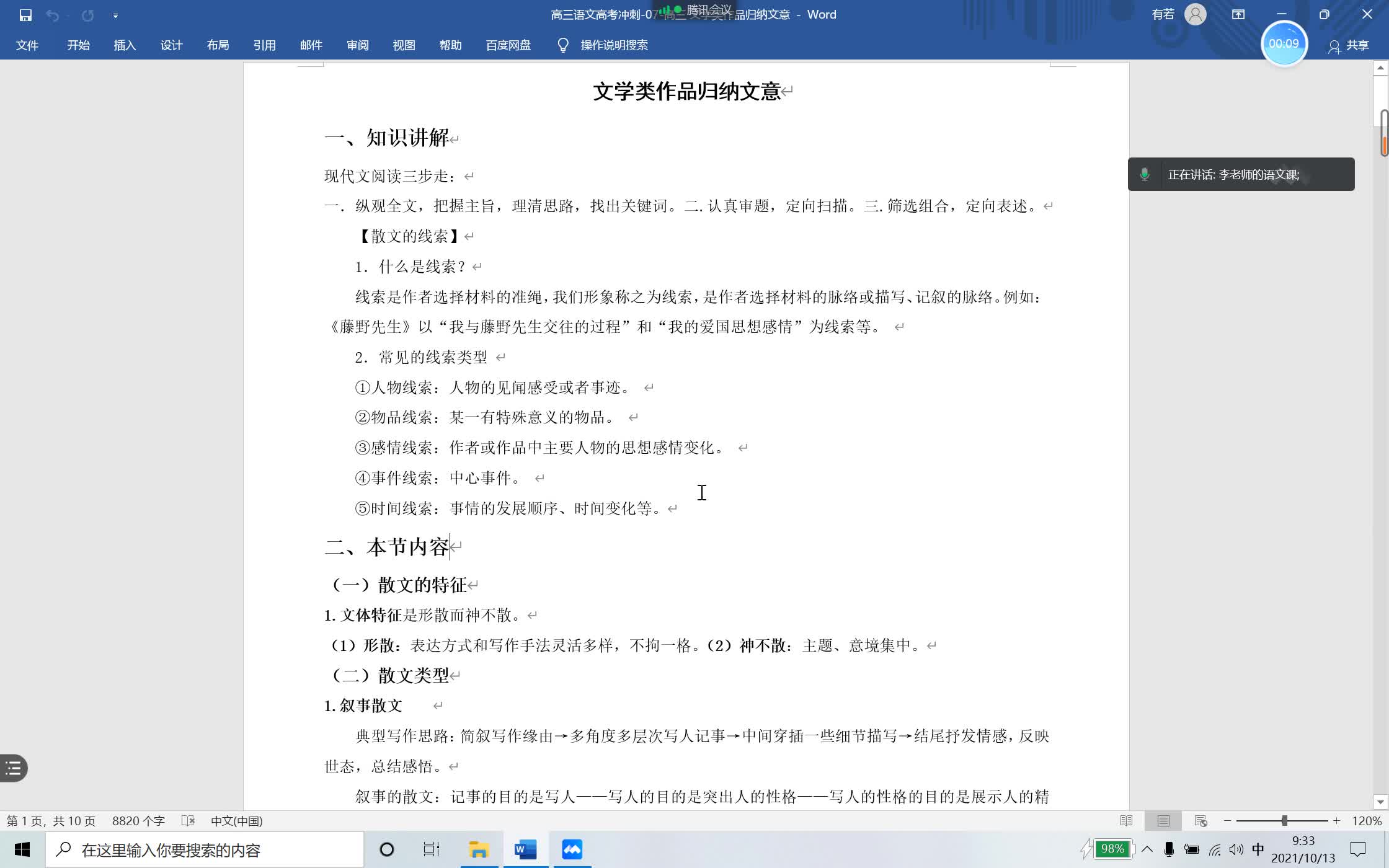
Task: Click the lightbulb Tell Me icon
Action: (563, 45)
